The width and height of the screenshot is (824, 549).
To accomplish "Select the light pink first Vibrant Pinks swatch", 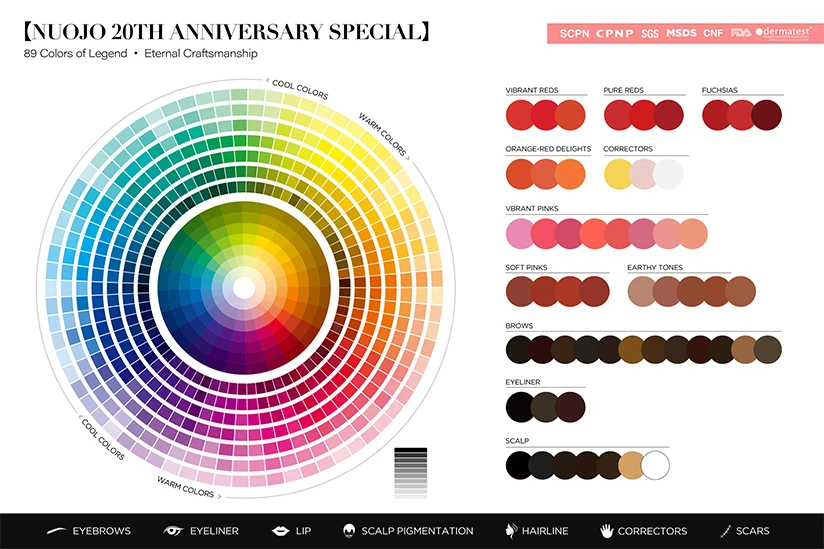I will (x=518, y=234).
